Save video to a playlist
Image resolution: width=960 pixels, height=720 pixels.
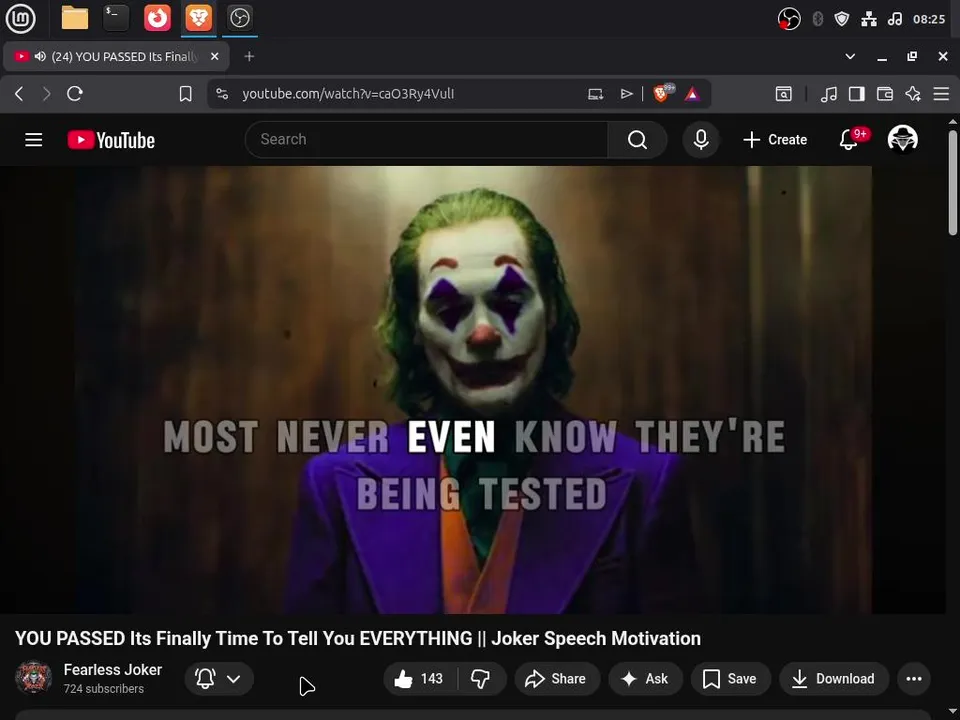pos(730,678)
